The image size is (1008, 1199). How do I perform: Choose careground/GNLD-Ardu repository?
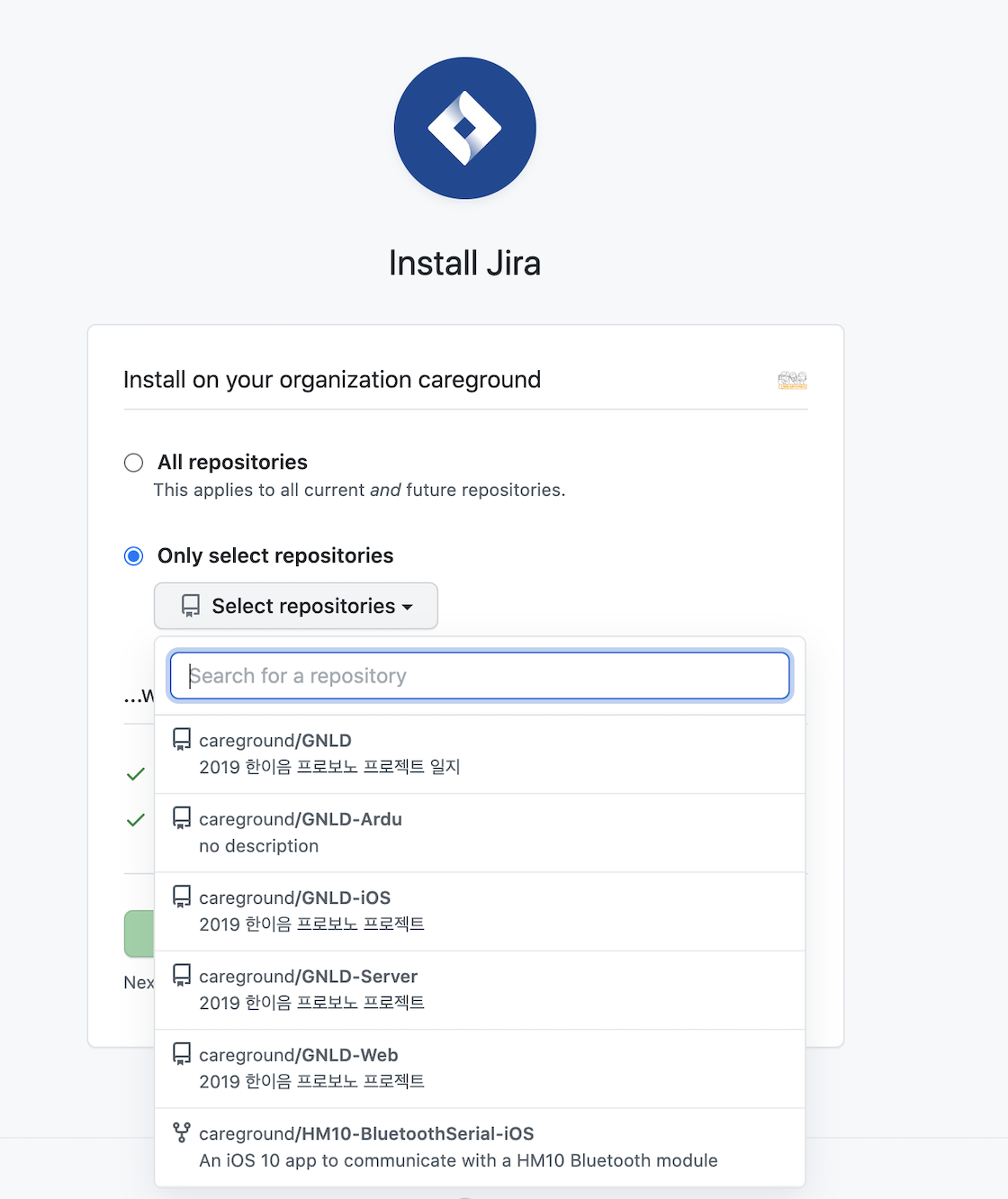click(480, 833)
